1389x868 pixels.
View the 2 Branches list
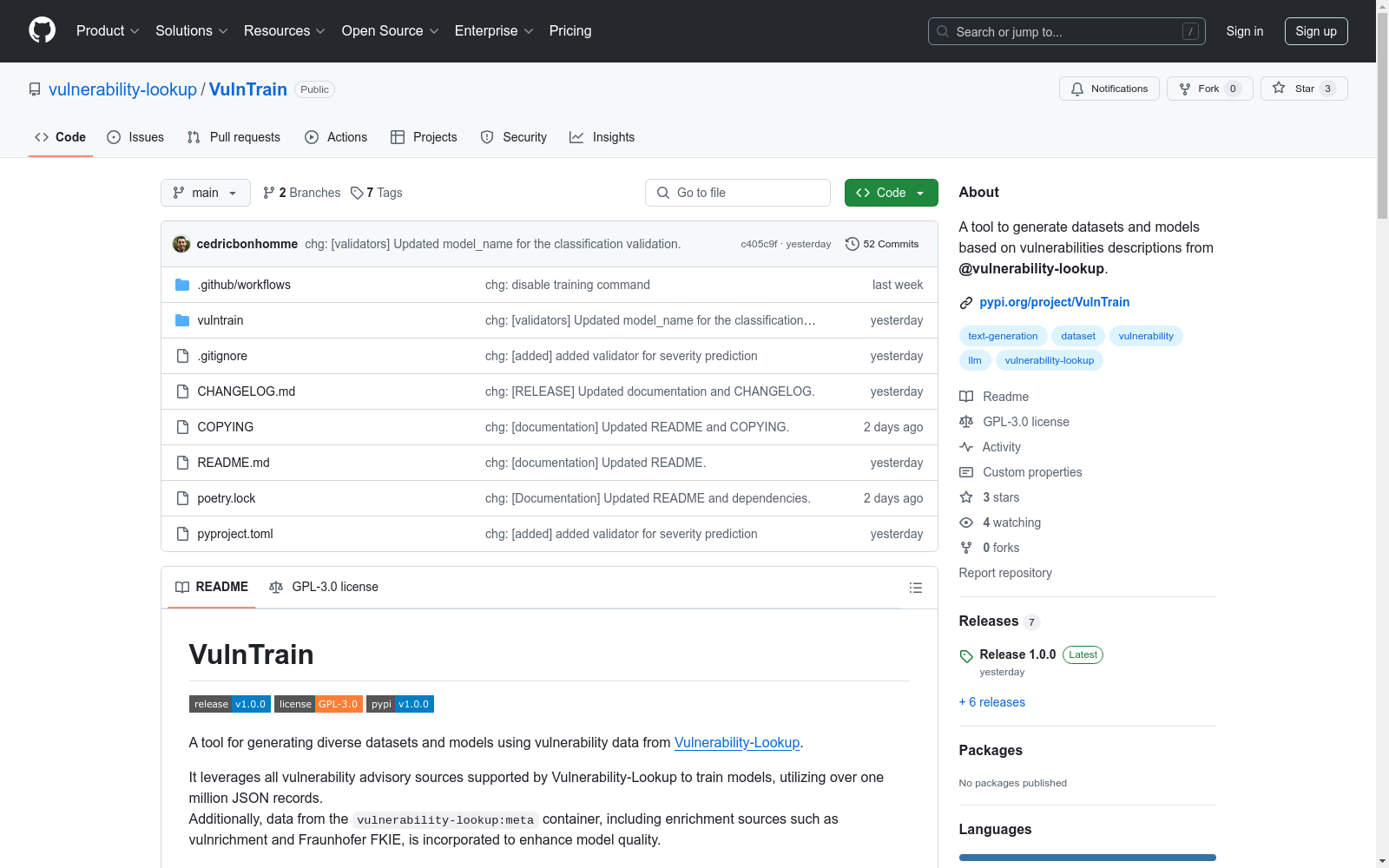[x=302, y=193]
